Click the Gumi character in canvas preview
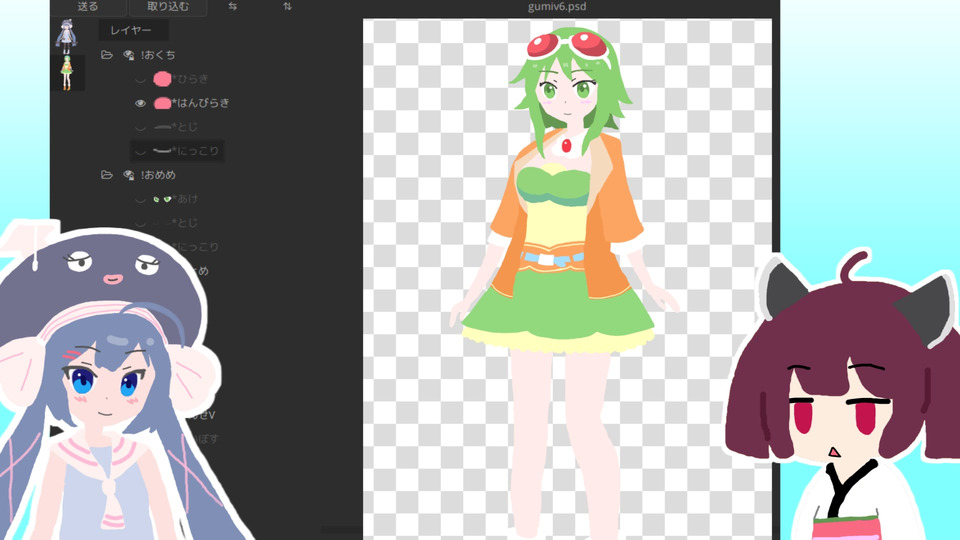Screen dimensions: 960x540 [x=563, y=282]
